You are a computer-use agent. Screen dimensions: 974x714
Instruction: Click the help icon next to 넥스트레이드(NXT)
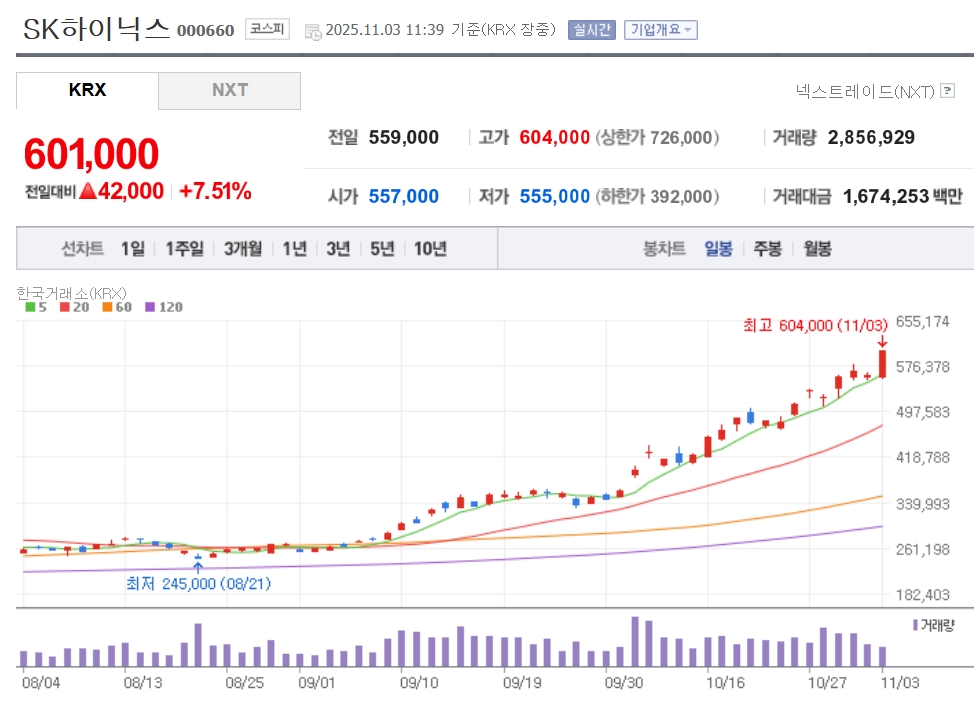[x=947, y=92]
